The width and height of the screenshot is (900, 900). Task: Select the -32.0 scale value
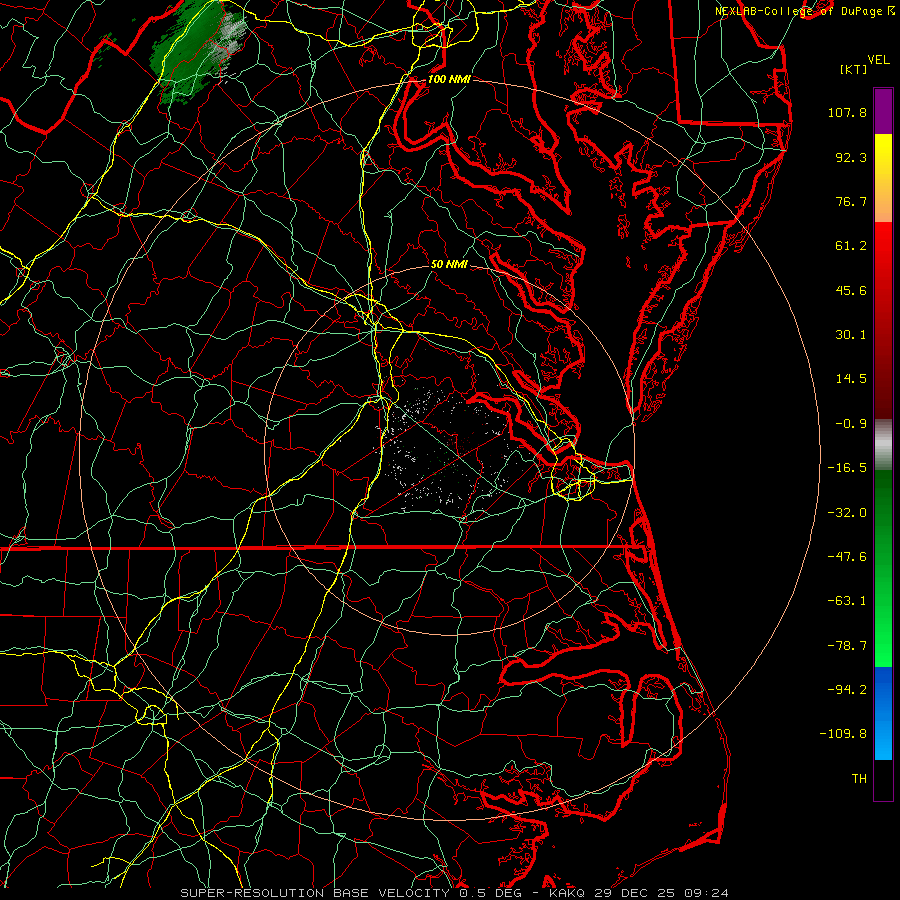[x=847, y=513]
